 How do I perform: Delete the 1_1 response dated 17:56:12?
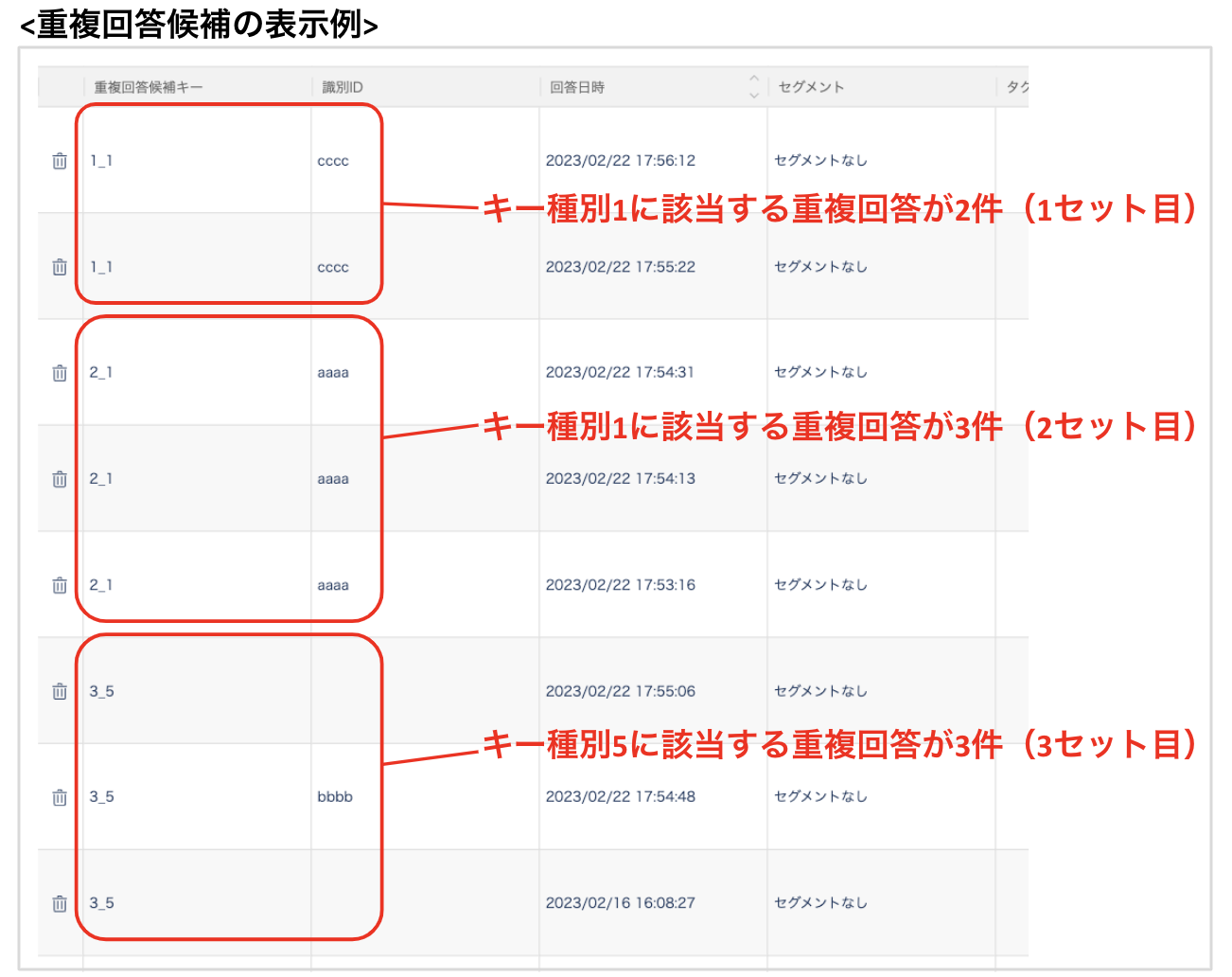coord(60,161)
